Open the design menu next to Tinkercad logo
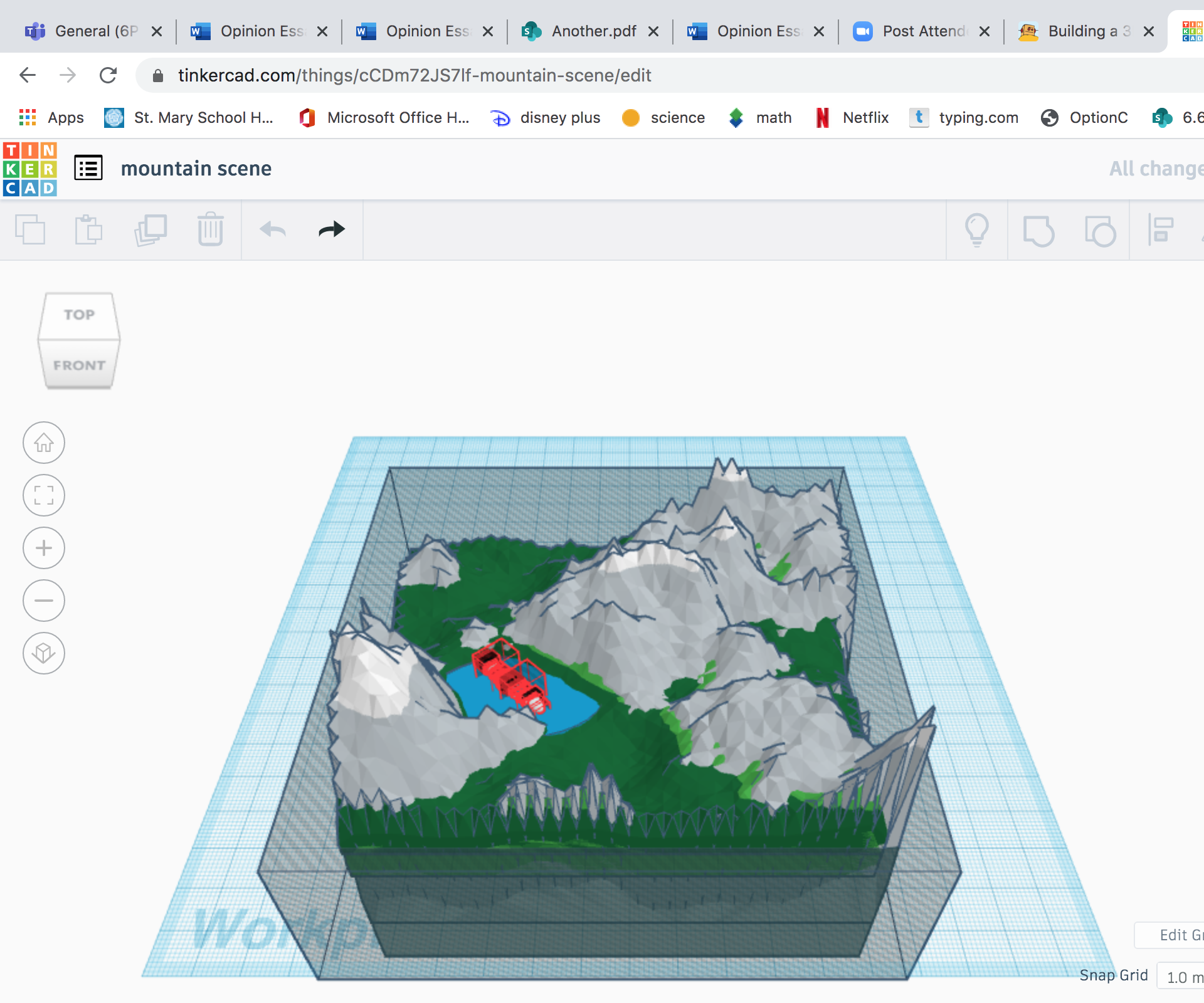1204x1003 pixels. point(88,167)
